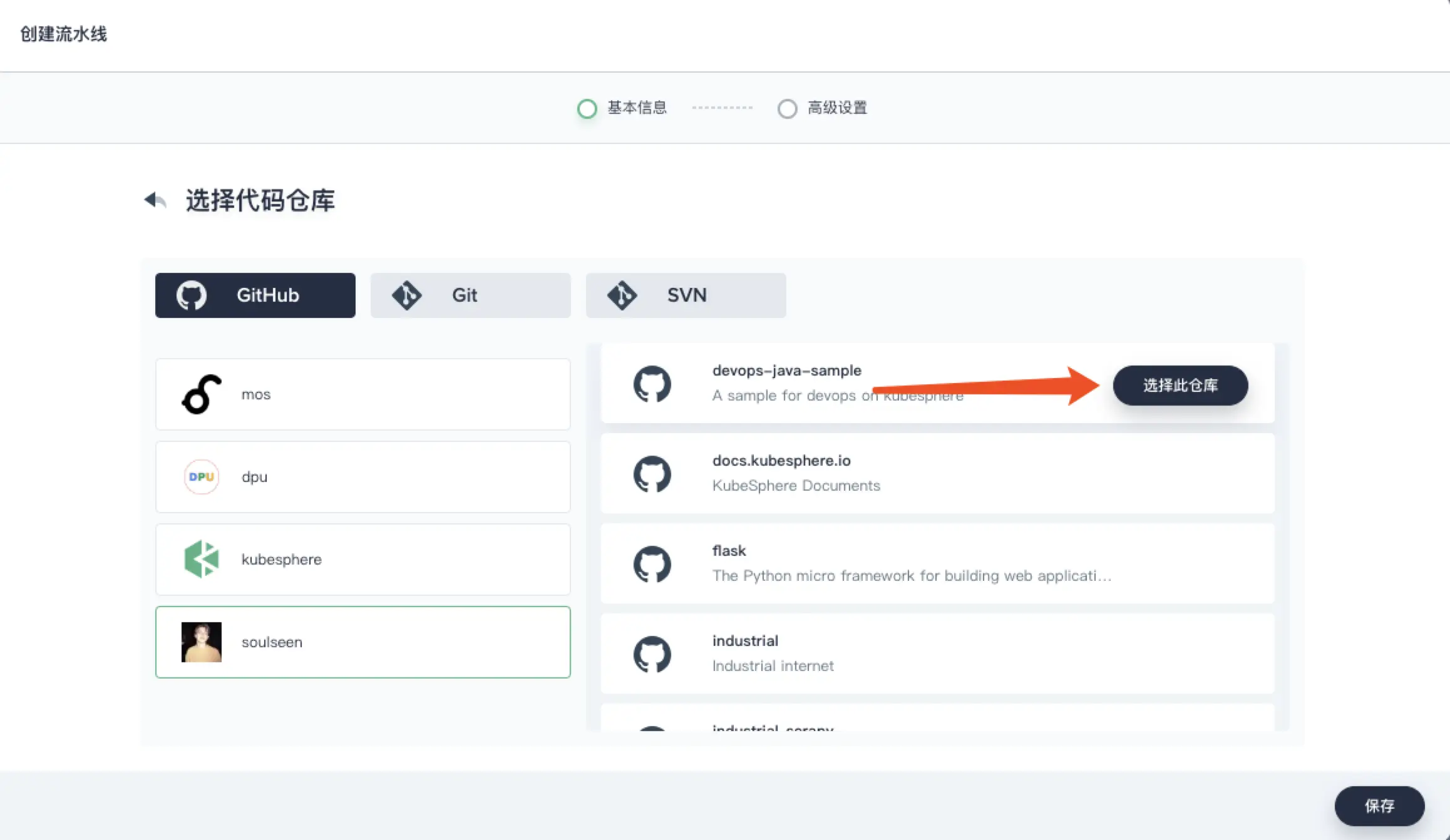Select the 高级设置 step circle

(787, 108)
